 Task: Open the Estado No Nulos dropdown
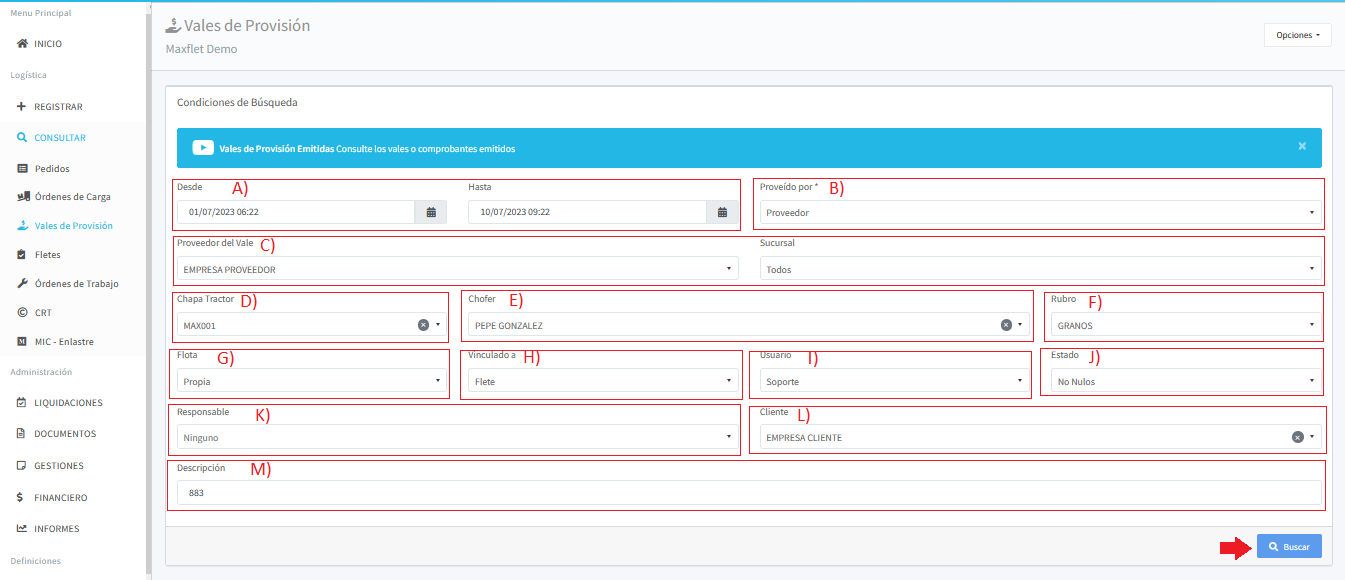(1184, 381)
